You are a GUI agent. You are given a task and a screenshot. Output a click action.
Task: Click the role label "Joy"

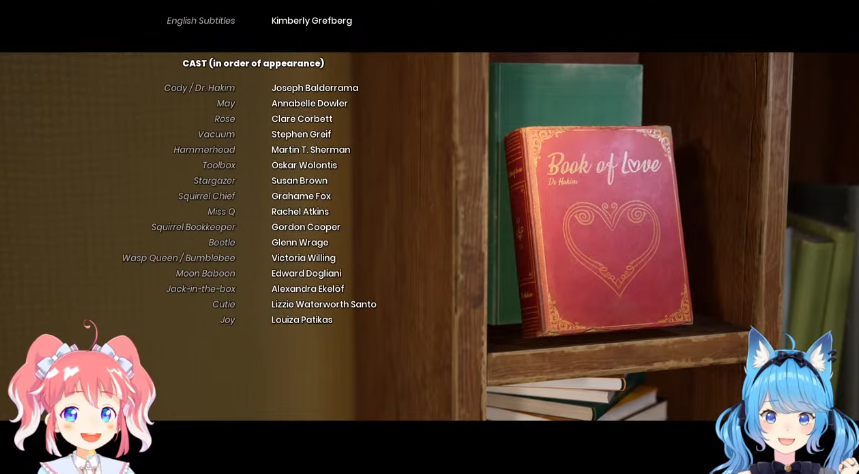tap(228, 320)
